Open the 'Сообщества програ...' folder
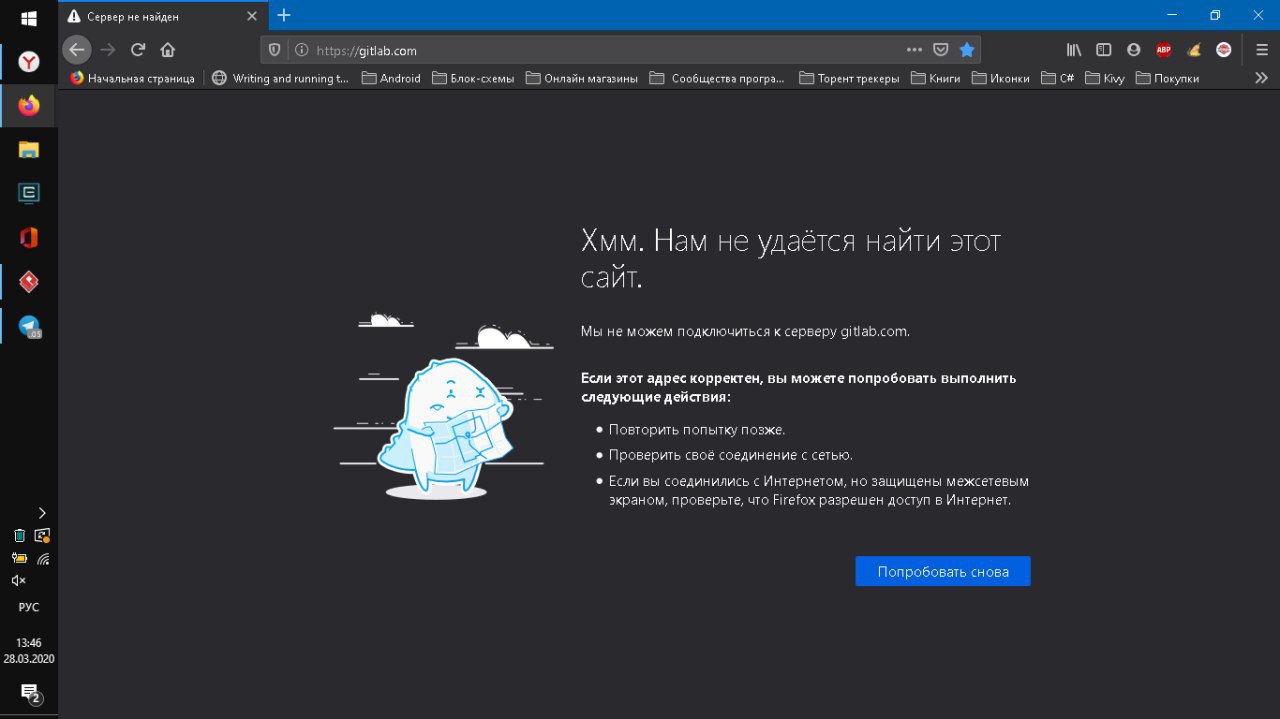The width and height of the screenshot is (1280, 719). 717,78
